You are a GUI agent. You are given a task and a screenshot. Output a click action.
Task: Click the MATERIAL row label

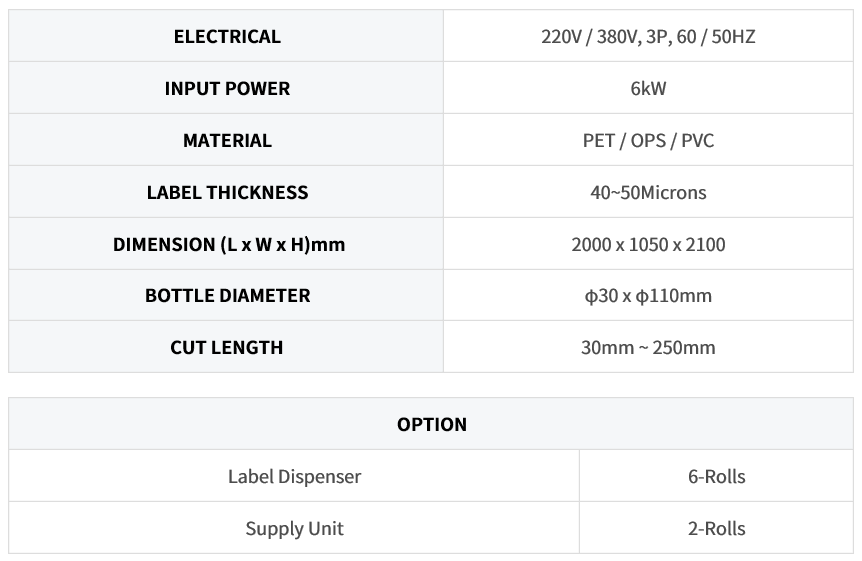pos(227,140)
